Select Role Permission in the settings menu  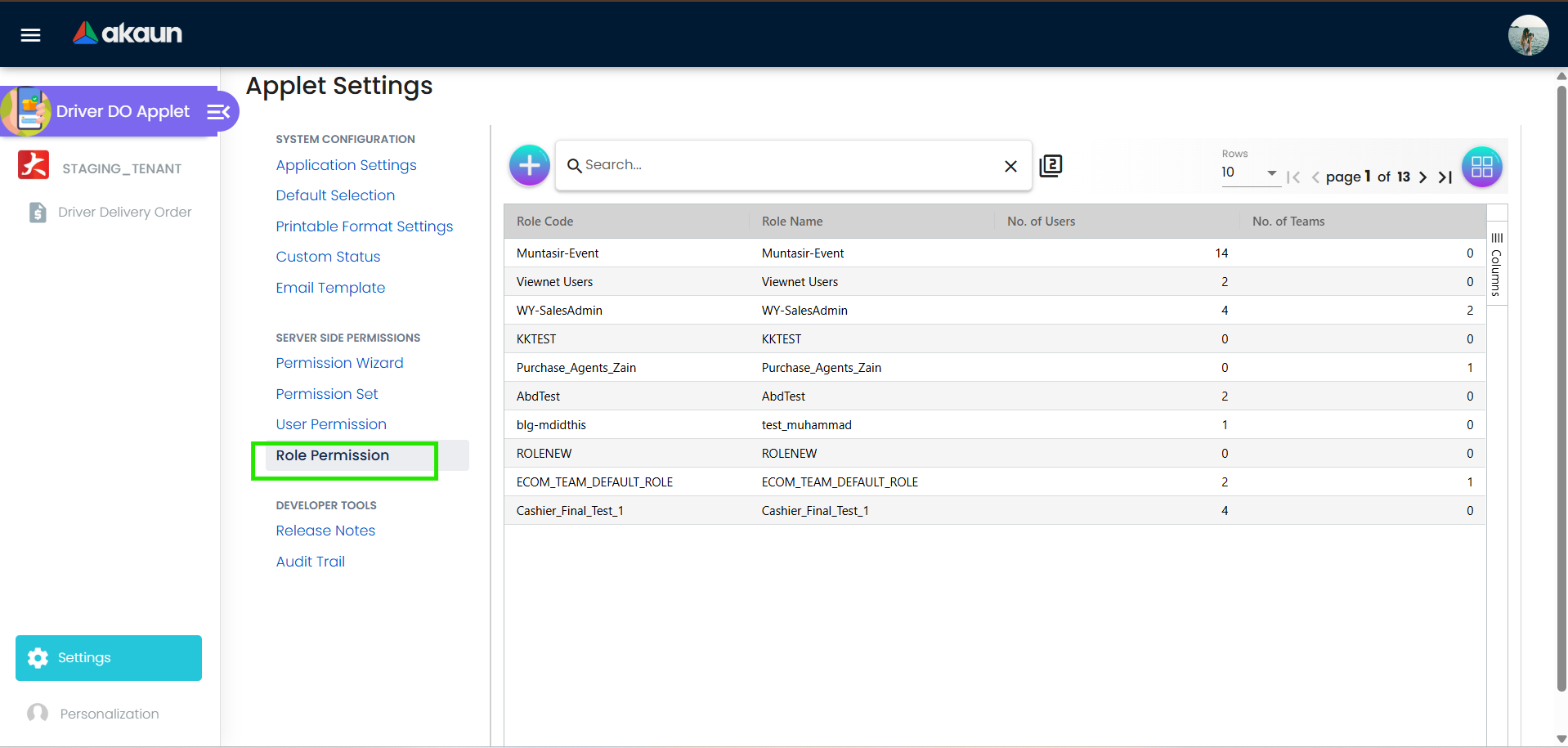click(332, 455)
